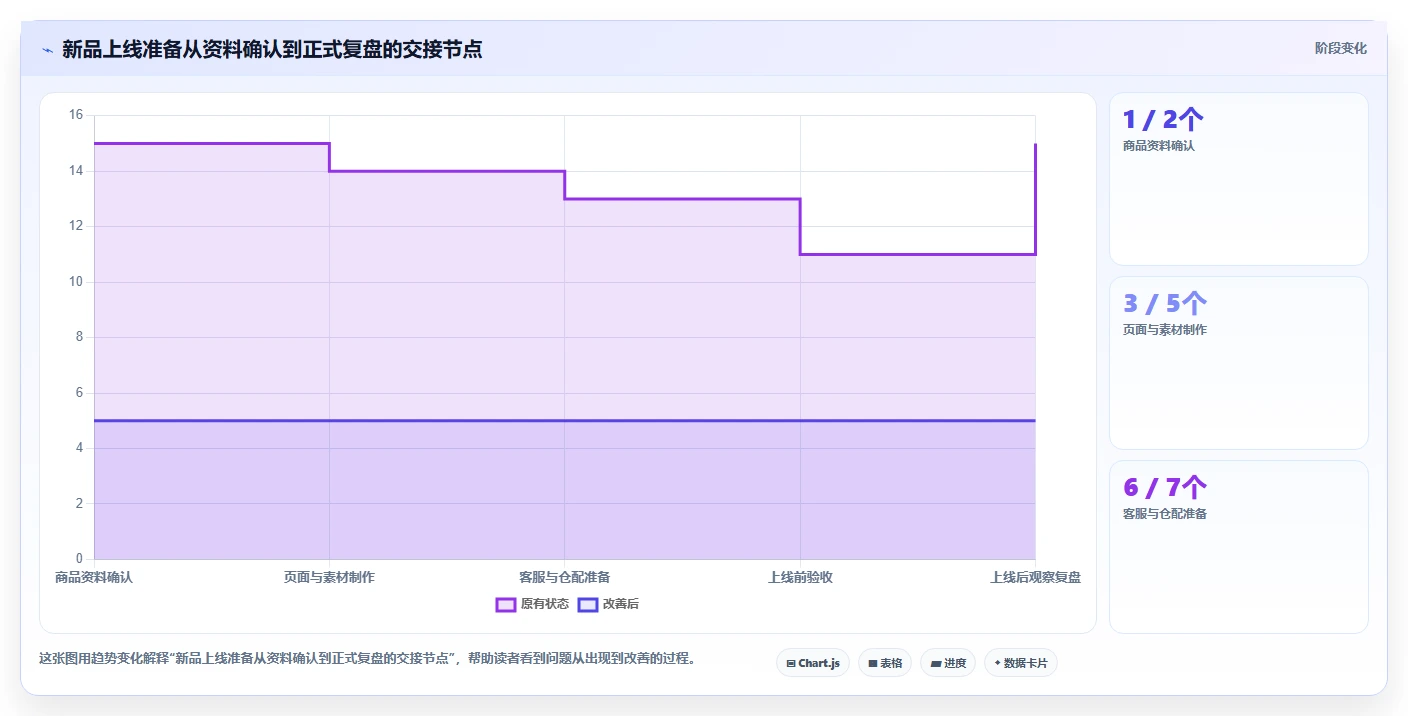Click the y-axis value 16
This screenshot has height=716, width=1408.
[x=76, y=115]
